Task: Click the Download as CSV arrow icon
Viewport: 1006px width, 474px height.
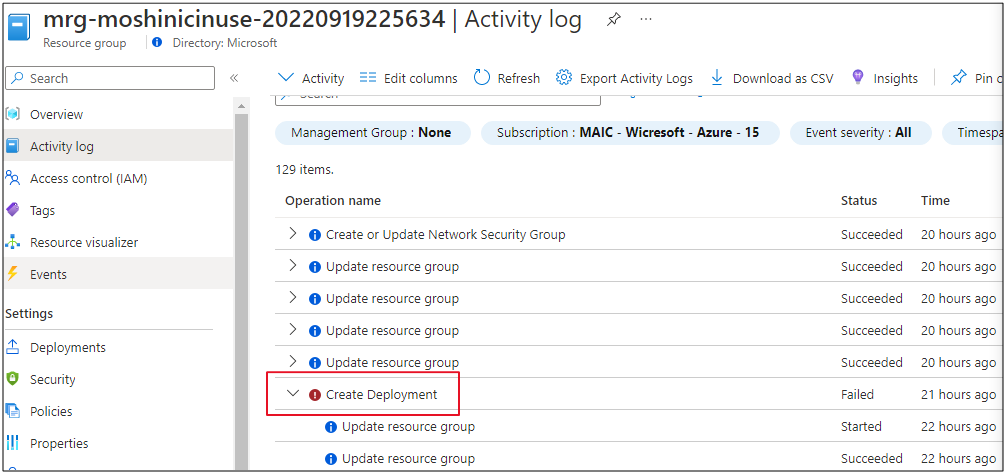Action: pos(717,78)
